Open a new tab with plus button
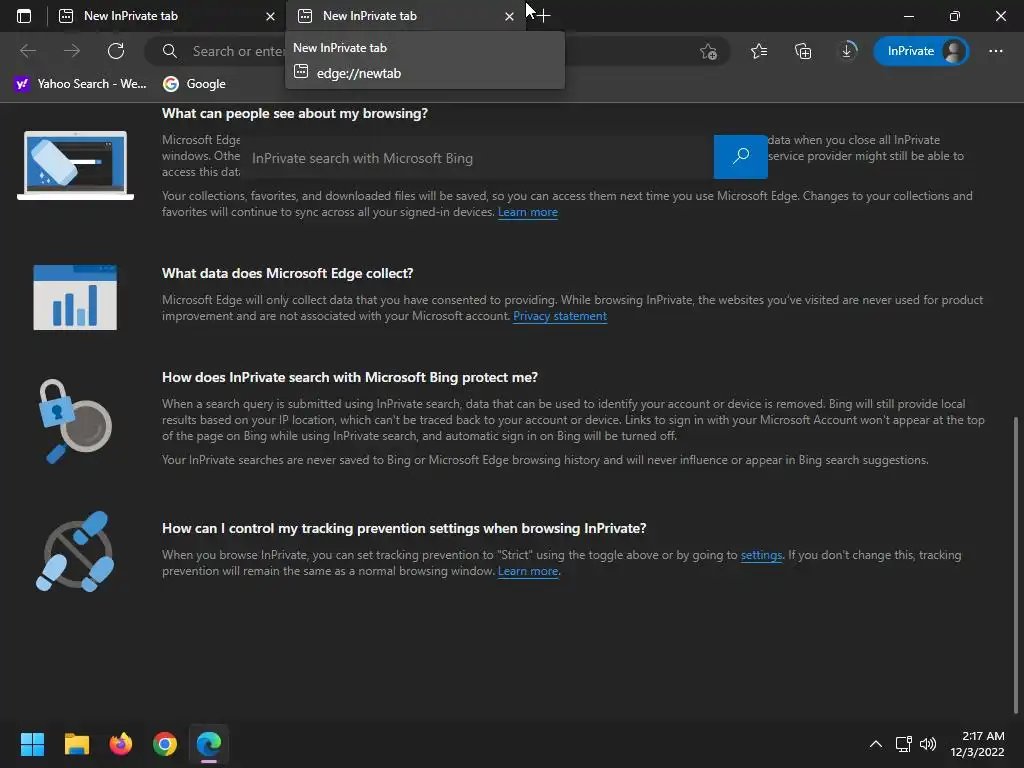Screen dimensions: 1024x768 click(543, 16)
